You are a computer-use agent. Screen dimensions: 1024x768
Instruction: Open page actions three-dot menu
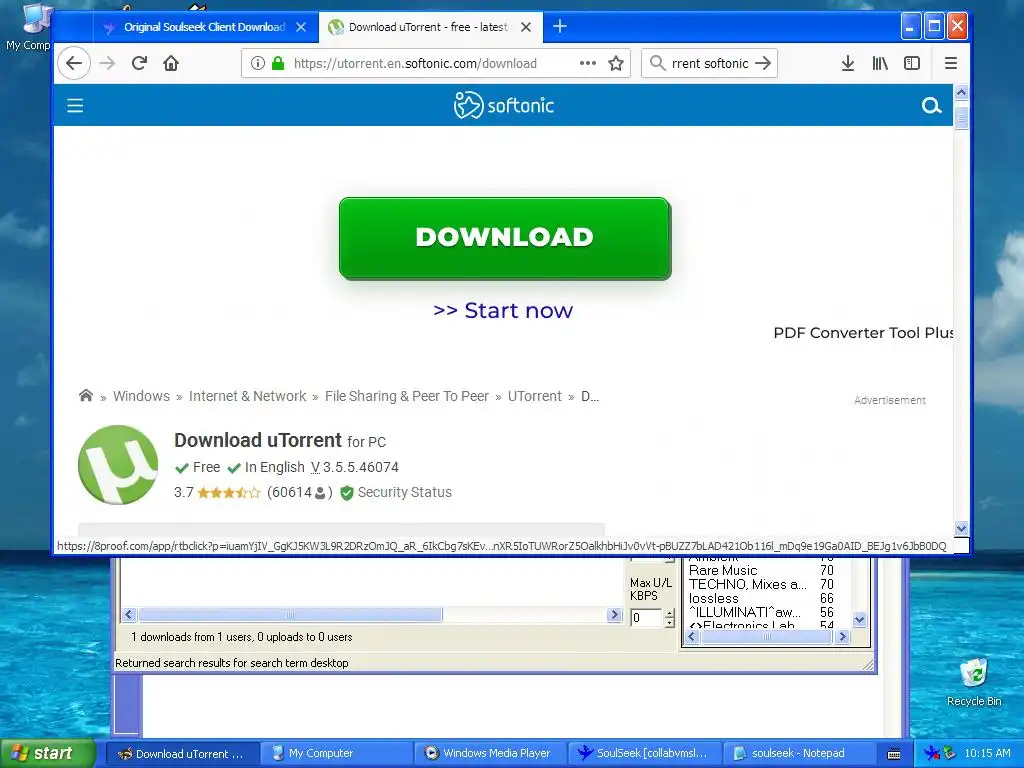click(x=588, y=63)
